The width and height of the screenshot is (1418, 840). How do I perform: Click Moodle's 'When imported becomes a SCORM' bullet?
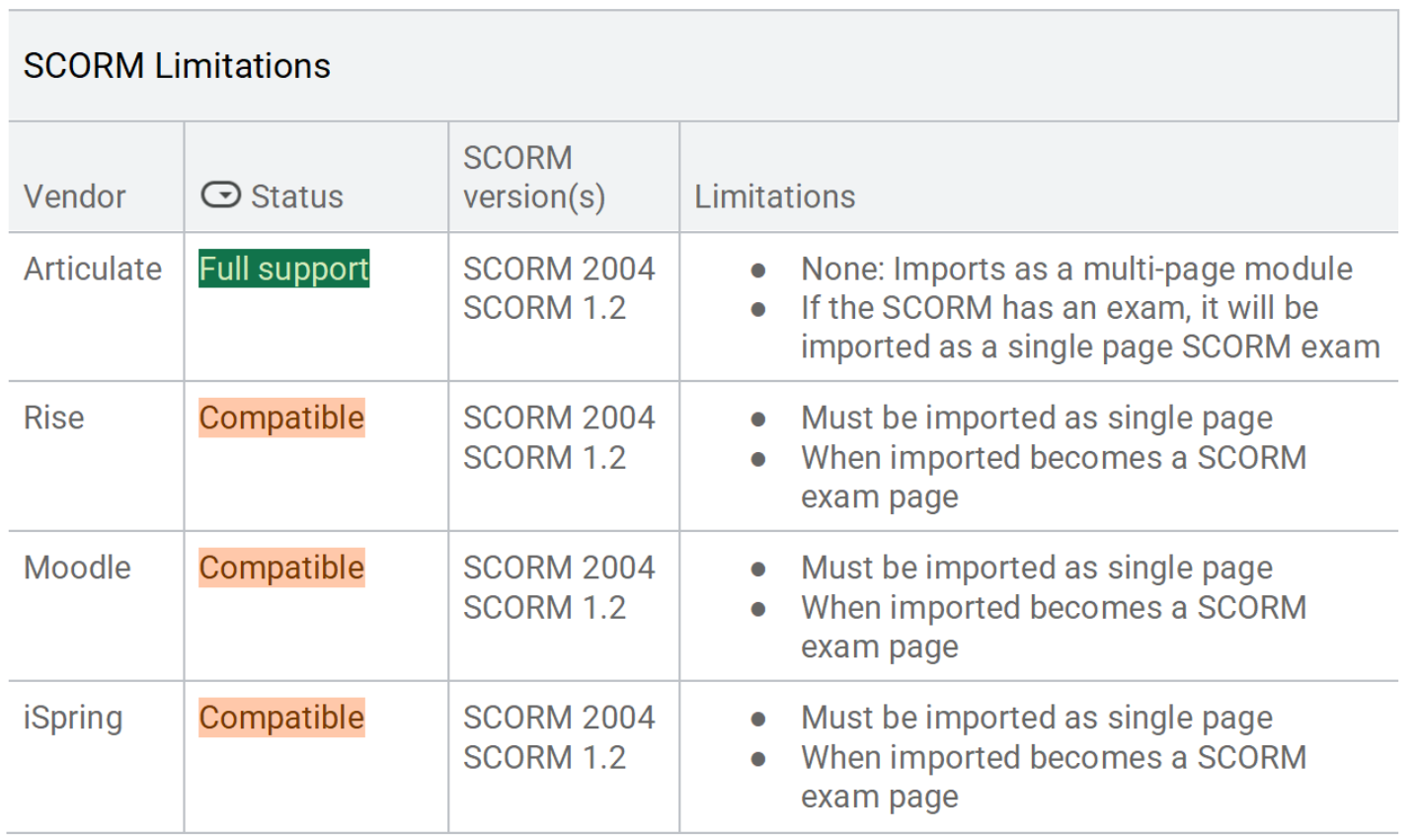pyautogui.click(x=1054, y=627)
